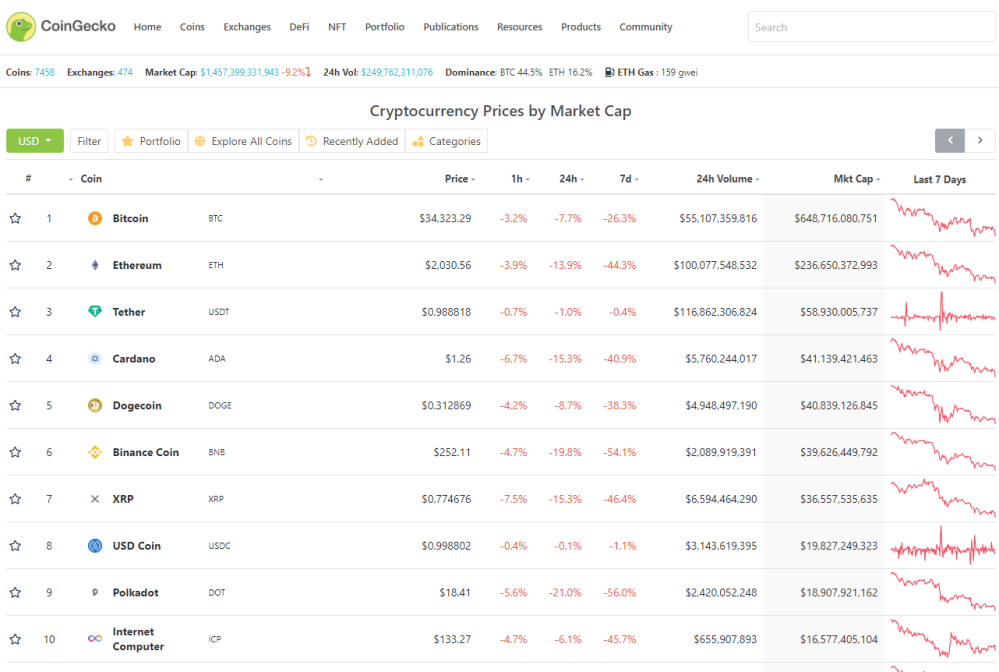
Task: Click the Filter button
Action: tap(89, 141)
